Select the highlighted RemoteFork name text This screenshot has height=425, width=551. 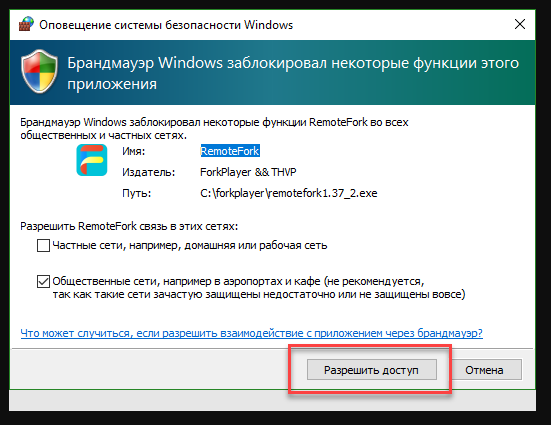[x=230, y=151]
